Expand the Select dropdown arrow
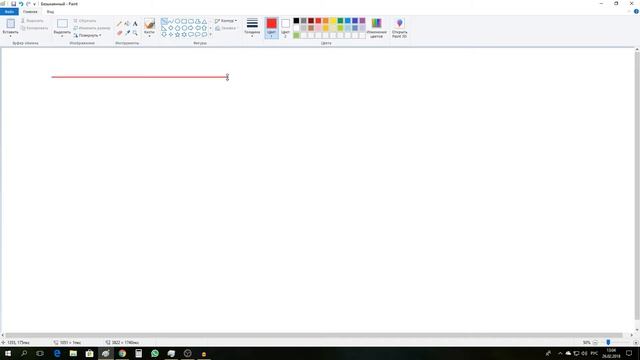 (x=62, y=36)
